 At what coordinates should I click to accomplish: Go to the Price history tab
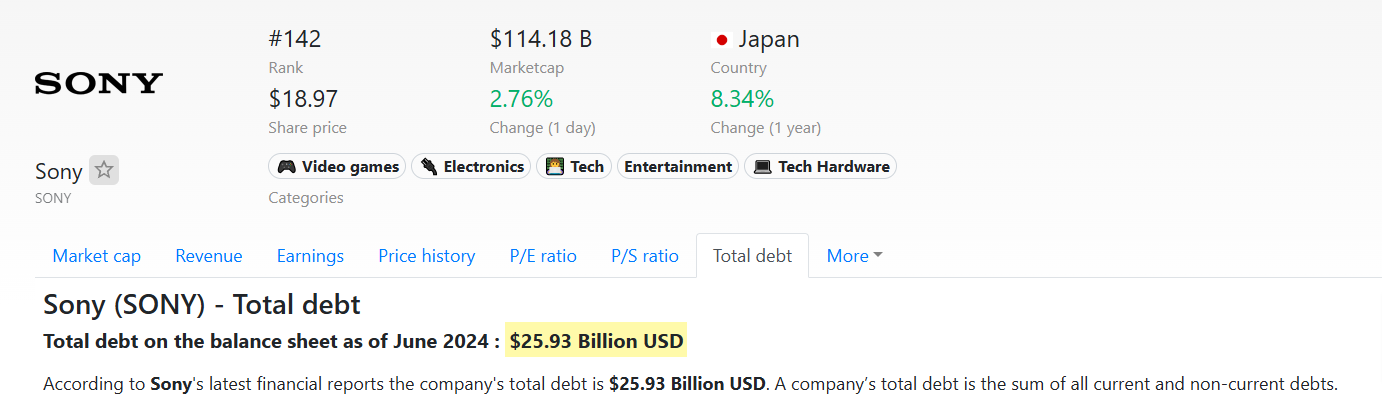[x=427, y=256]
